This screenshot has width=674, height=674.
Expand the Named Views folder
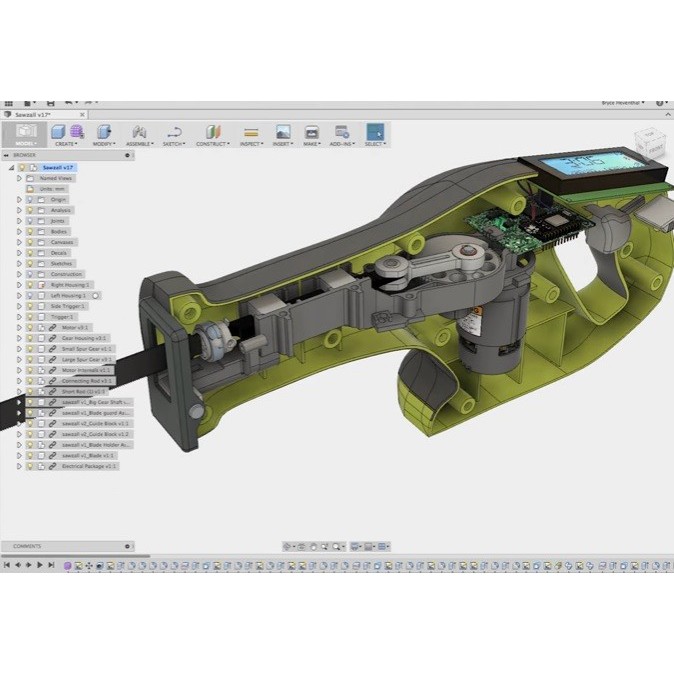pos(19,178)
